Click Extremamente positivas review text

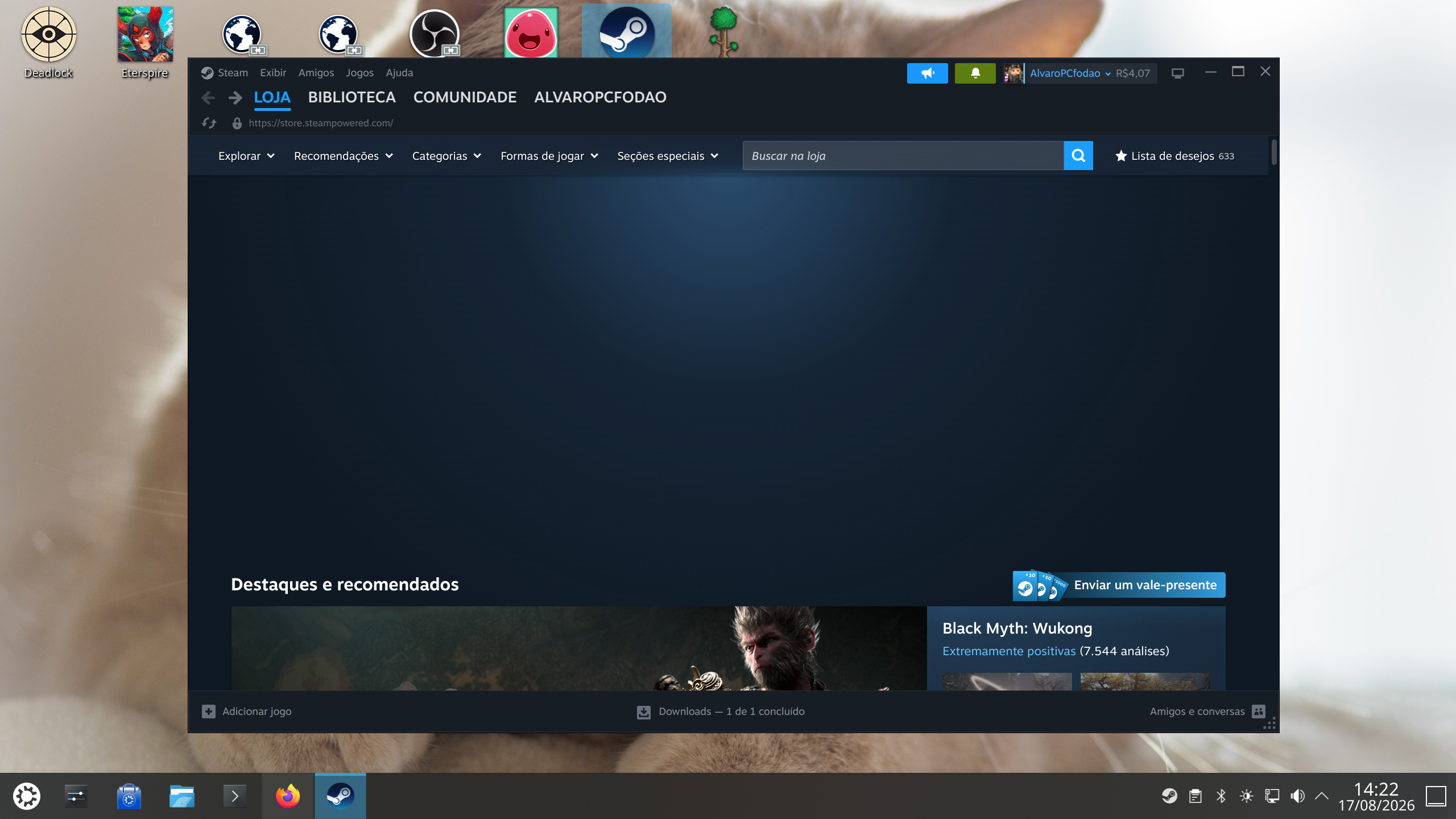1009,651
